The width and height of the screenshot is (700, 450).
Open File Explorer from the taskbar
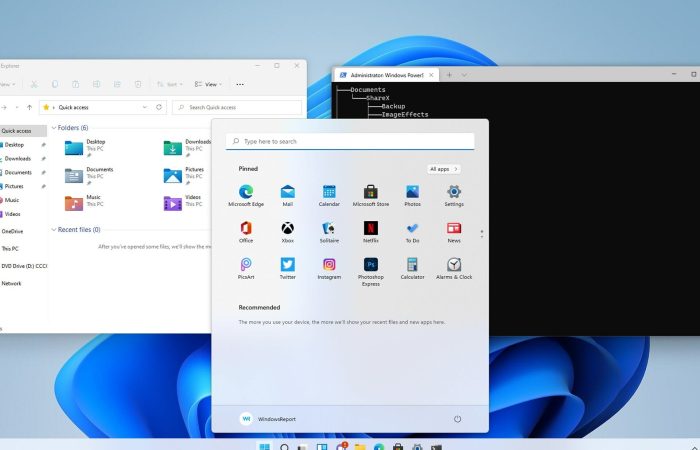pyautogui.click(x=360, y=447)
